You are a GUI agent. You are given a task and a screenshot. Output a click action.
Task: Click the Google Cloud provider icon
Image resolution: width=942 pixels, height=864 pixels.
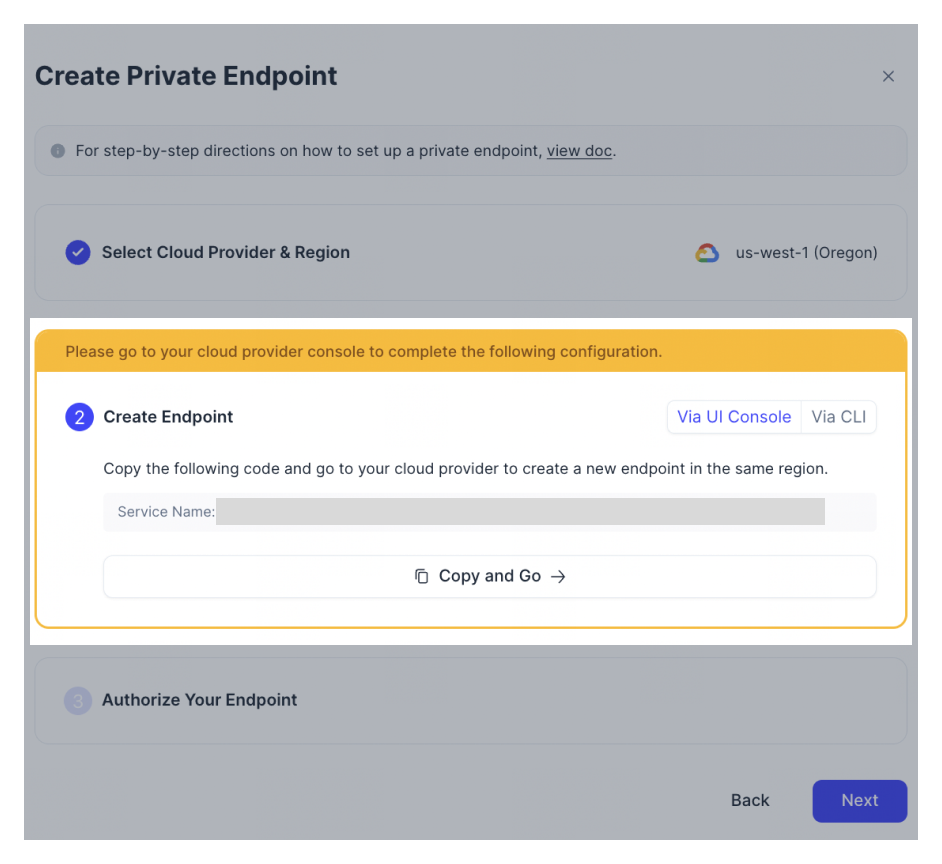tap(708, 252)
